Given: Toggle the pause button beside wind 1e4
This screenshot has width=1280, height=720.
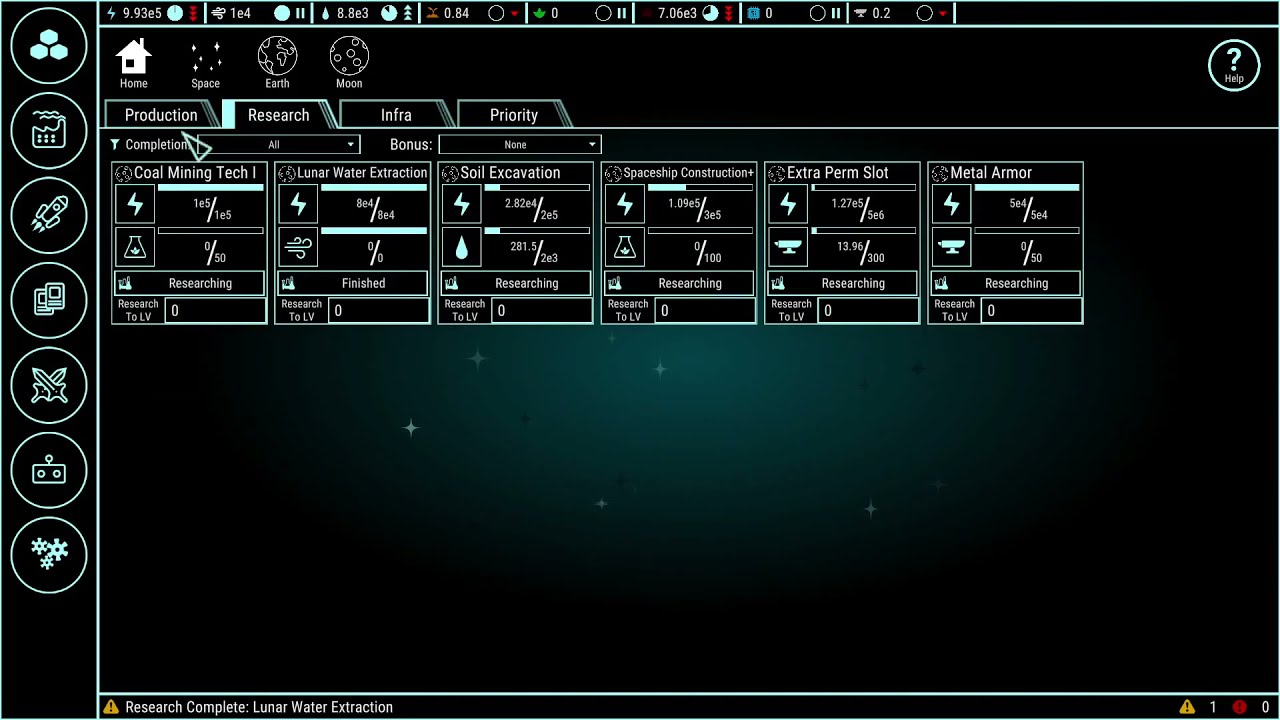Looking at the screenshot, I should point(300,13).
